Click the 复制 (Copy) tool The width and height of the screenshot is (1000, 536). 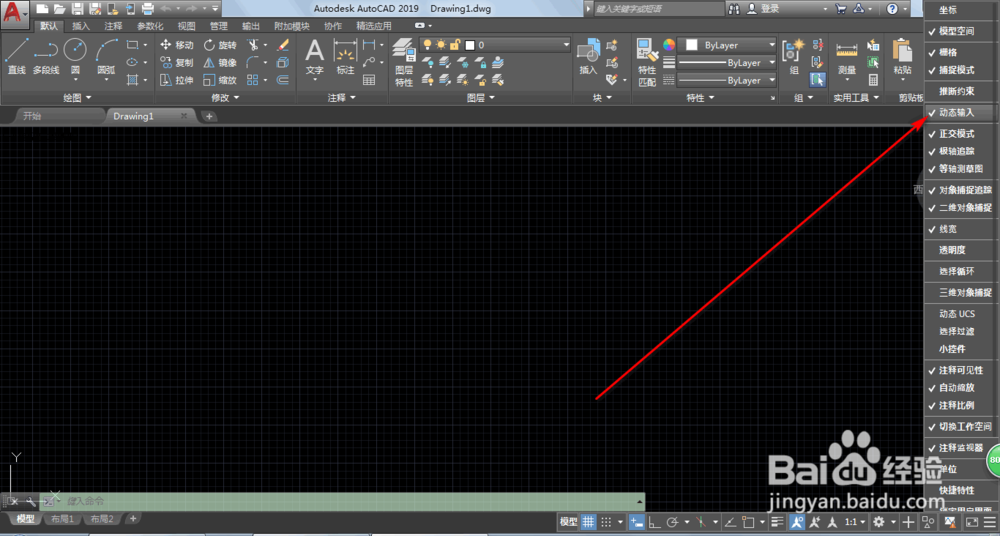point(177,63)
